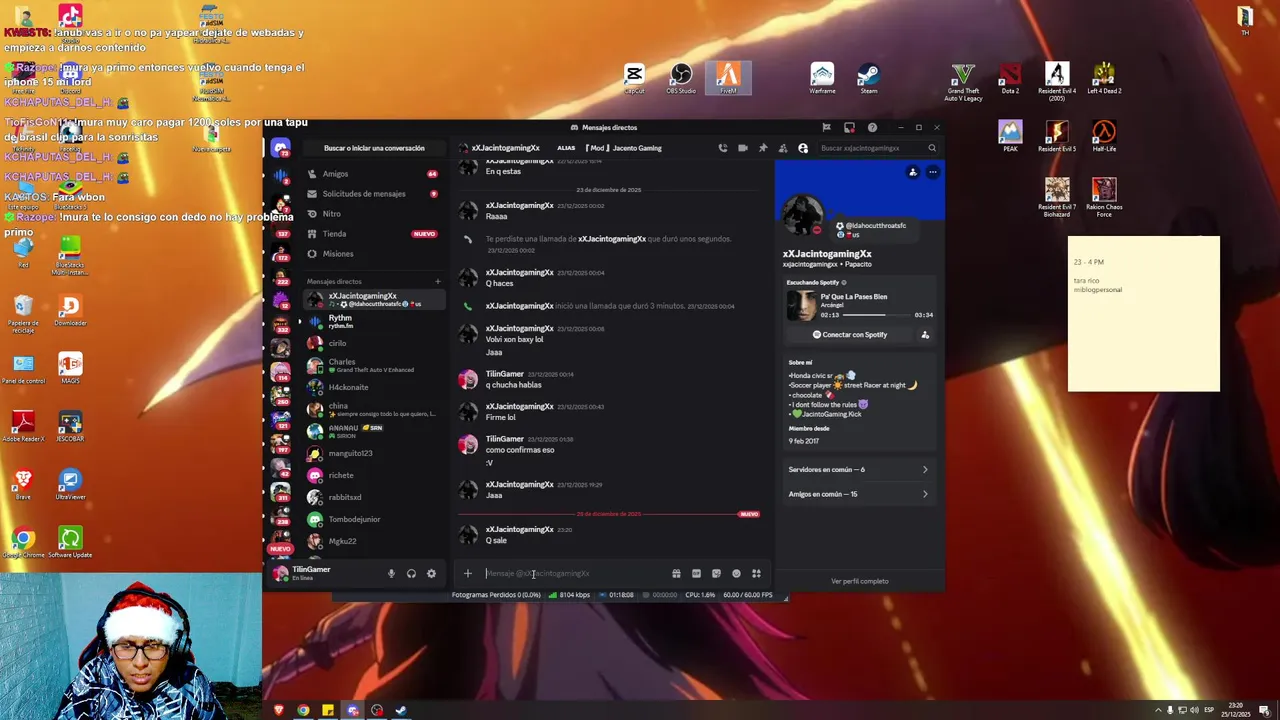Click Buscar o iniciar una conversación

coord(374,148)
